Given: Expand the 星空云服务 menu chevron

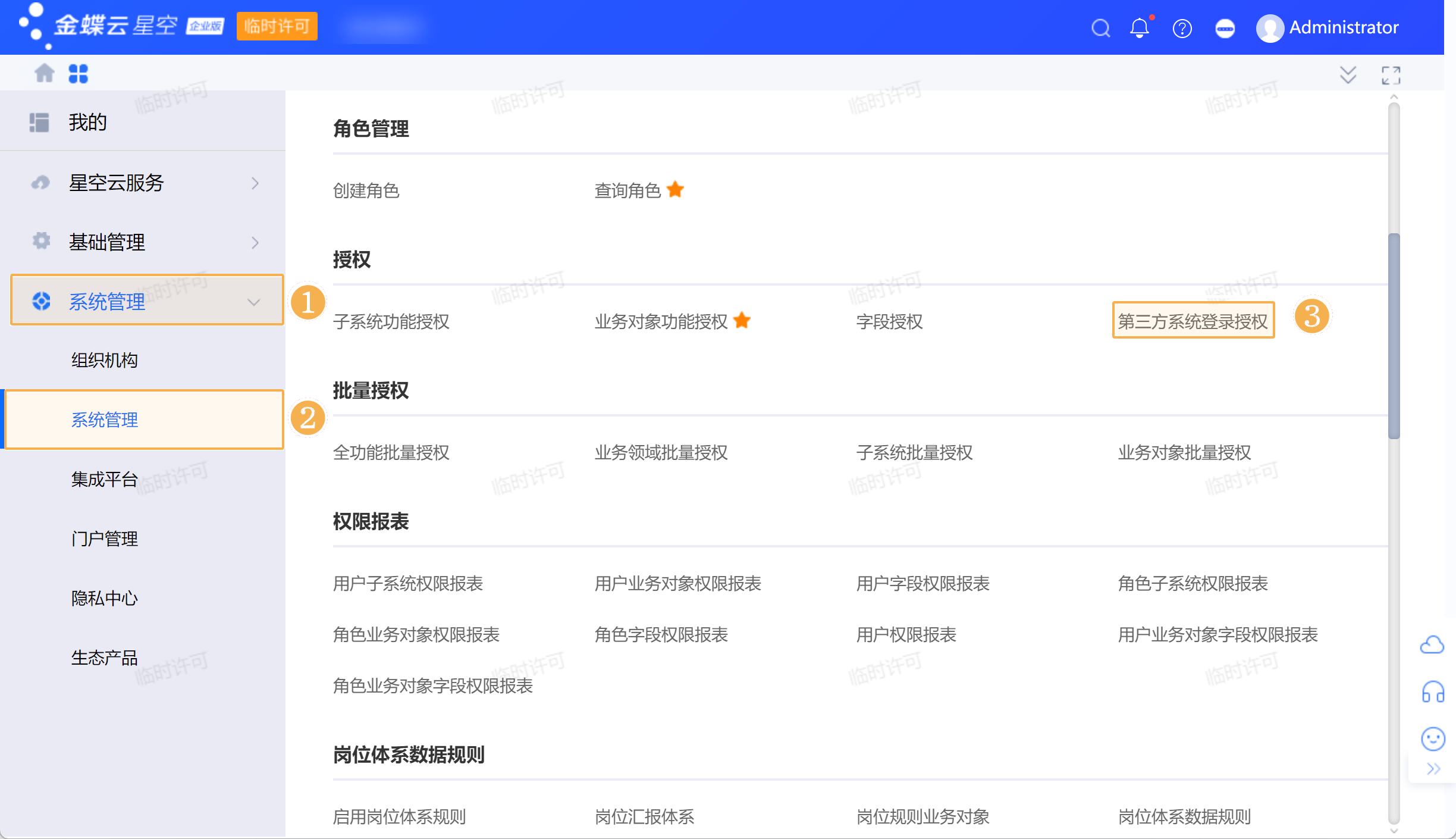Looking at the screenshot, I should 255,183.
